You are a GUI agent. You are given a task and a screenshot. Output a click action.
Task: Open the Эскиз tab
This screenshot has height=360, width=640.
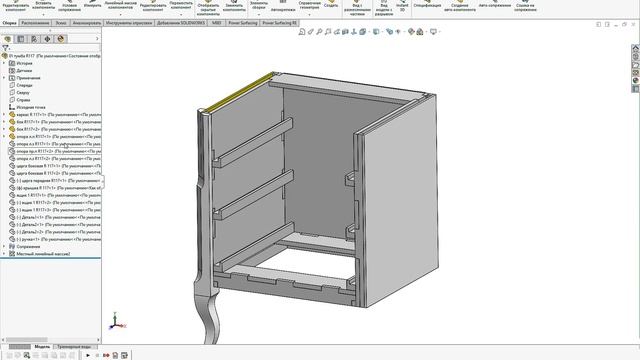tap(61, 23)
